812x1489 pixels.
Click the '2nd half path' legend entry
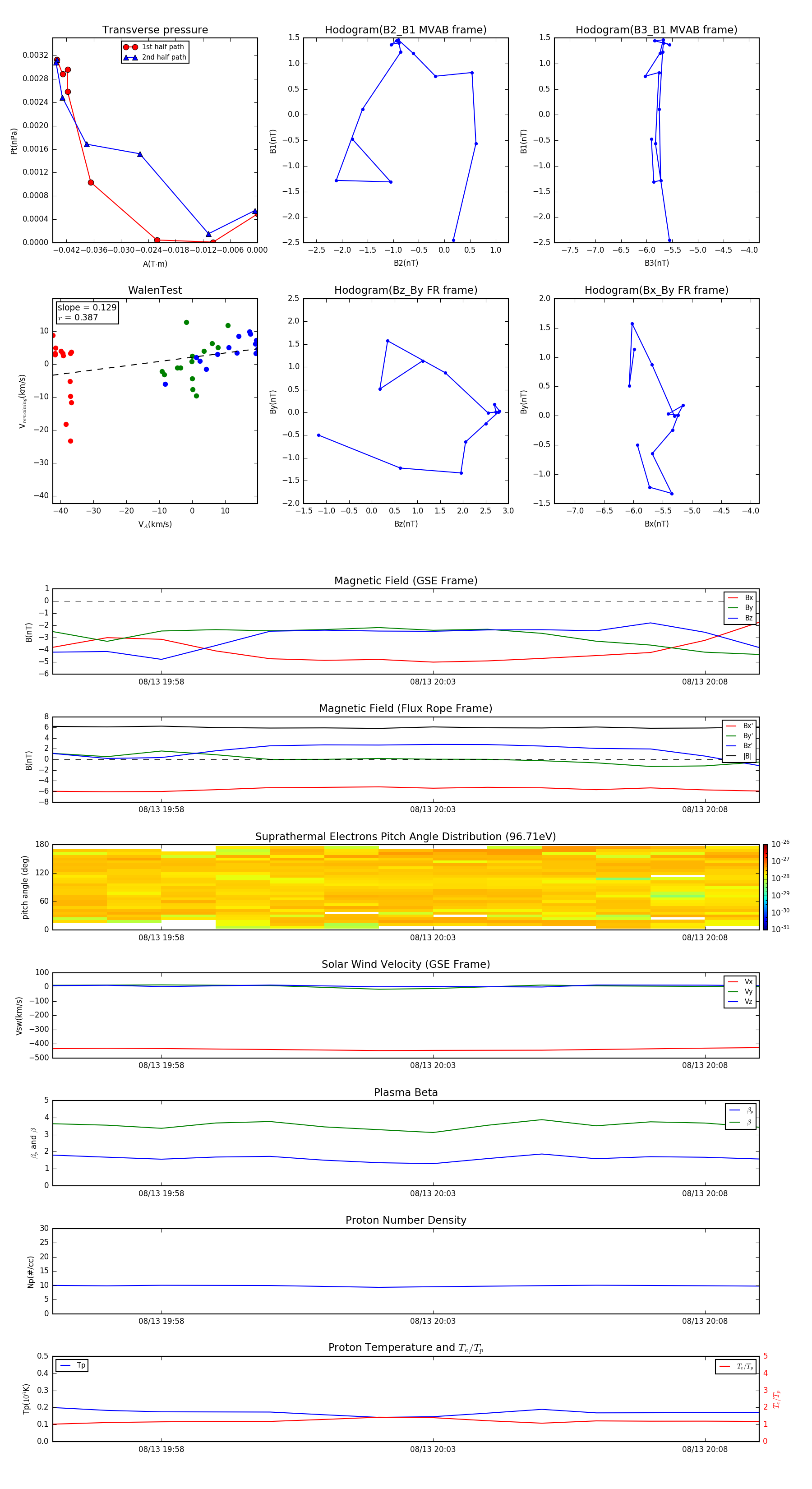(155, 57)
